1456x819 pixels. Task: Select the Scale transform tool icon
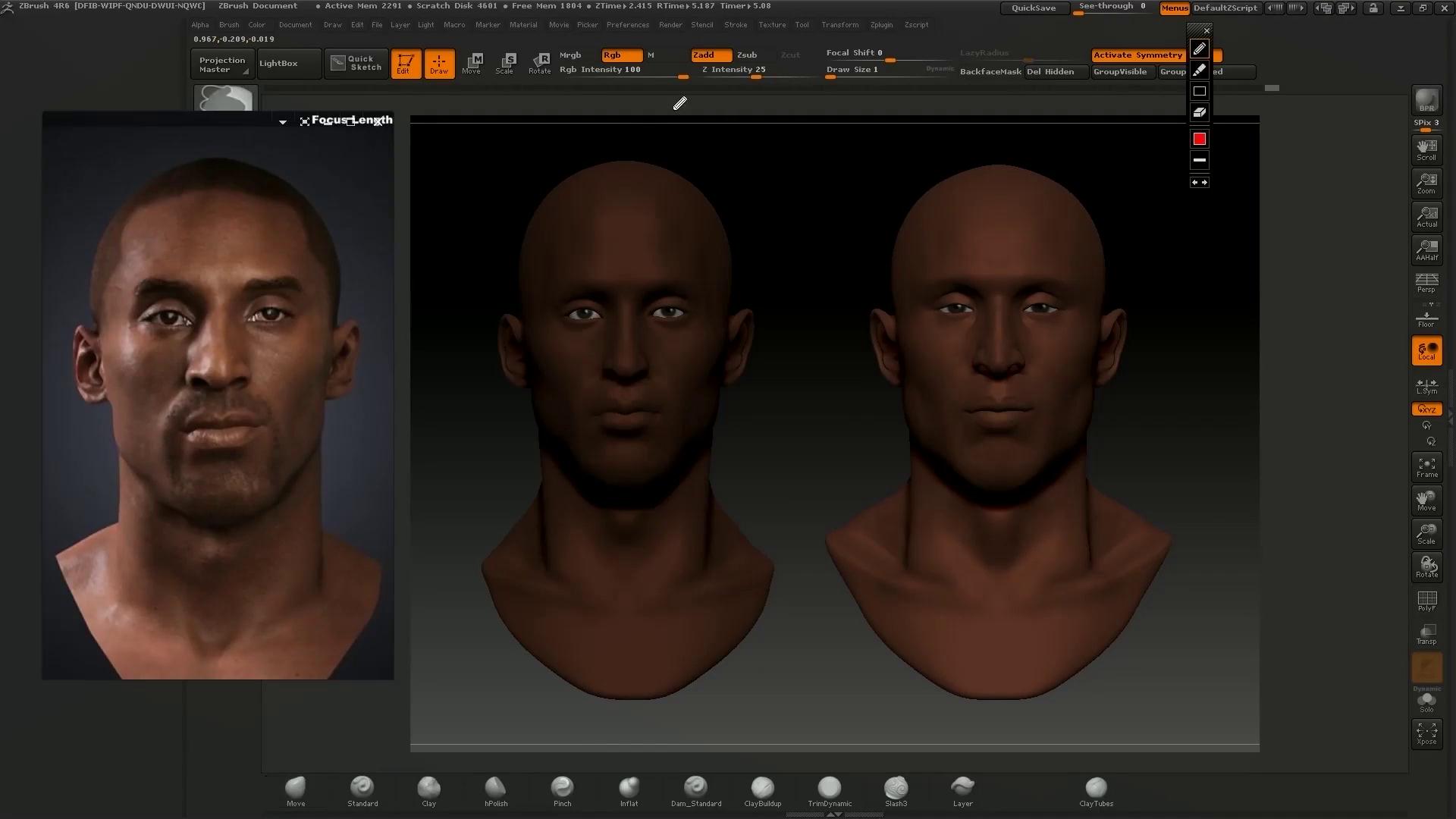click(x=505, y=64)
